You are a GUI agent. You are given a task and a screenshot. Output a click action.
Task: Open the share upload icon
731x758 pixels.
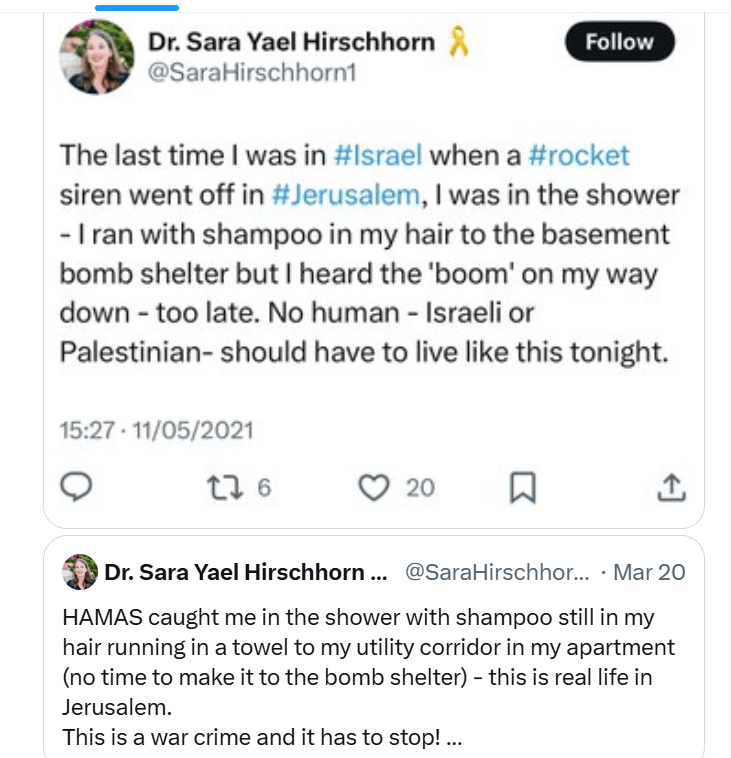[672, 487]
